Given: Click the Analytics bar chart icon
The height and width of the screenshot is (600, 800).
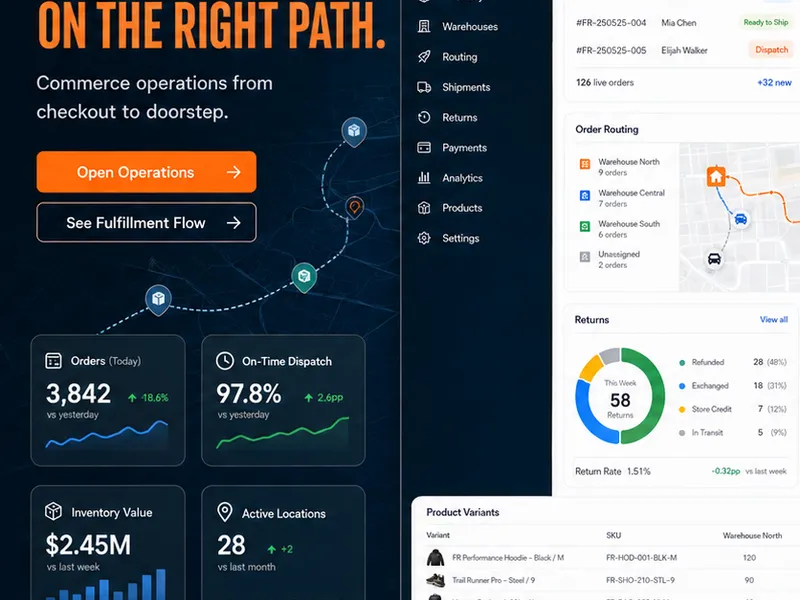Looking at the screenshot, I should click(424, 178).
